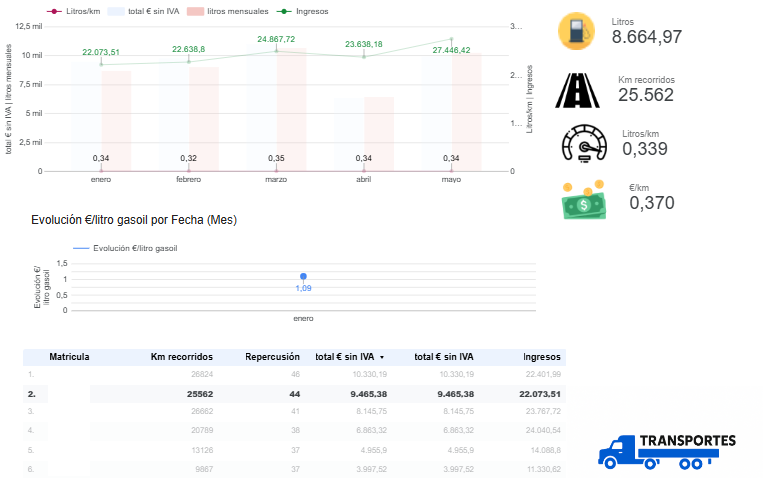The width and height of the screenshot is (773, 478).
Task: Select table row with 13126 km
Action: pyautogui.click(x=294, y=450)
